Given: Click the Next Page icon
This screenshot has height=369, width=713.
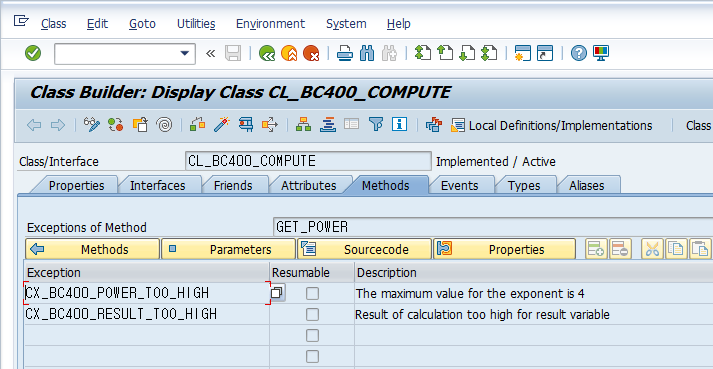Looking at the screenshot, I should 467,53.
